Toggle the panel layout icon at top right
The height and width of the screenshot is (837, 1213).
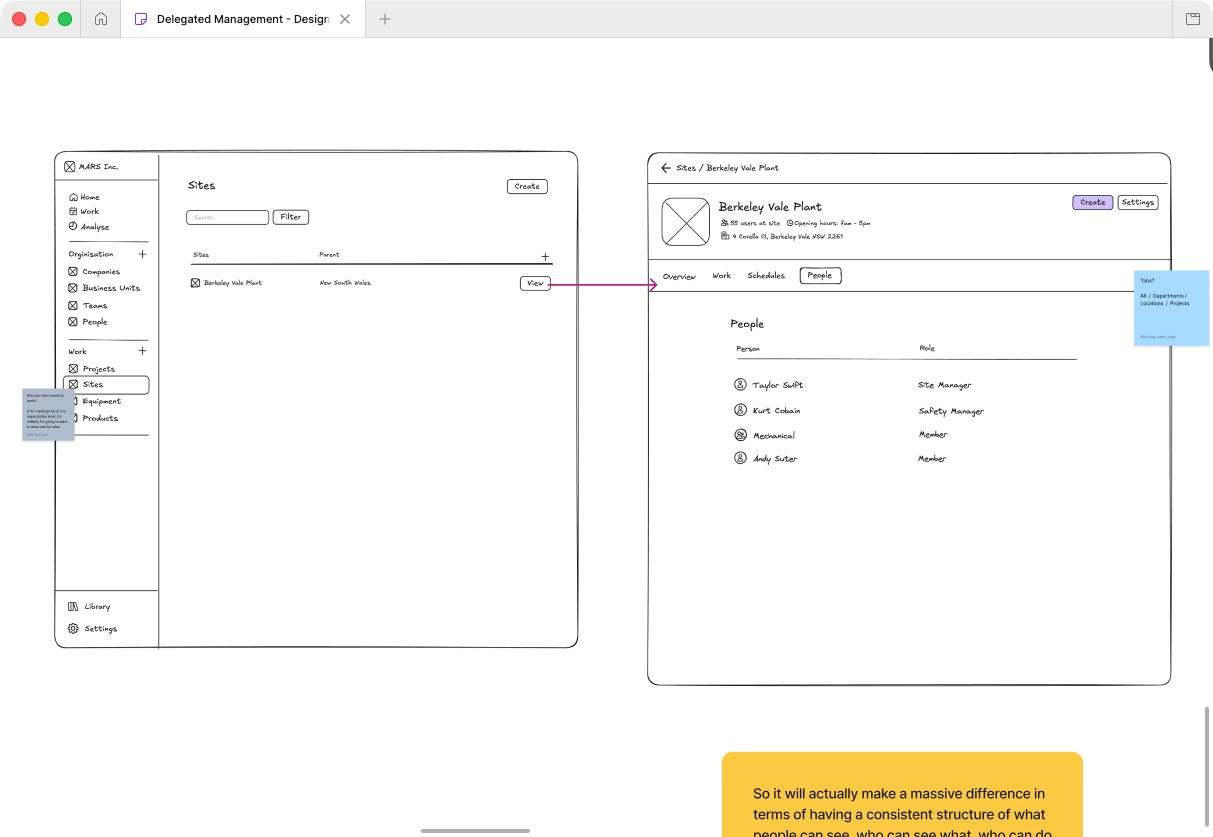tap(1192, 19)
